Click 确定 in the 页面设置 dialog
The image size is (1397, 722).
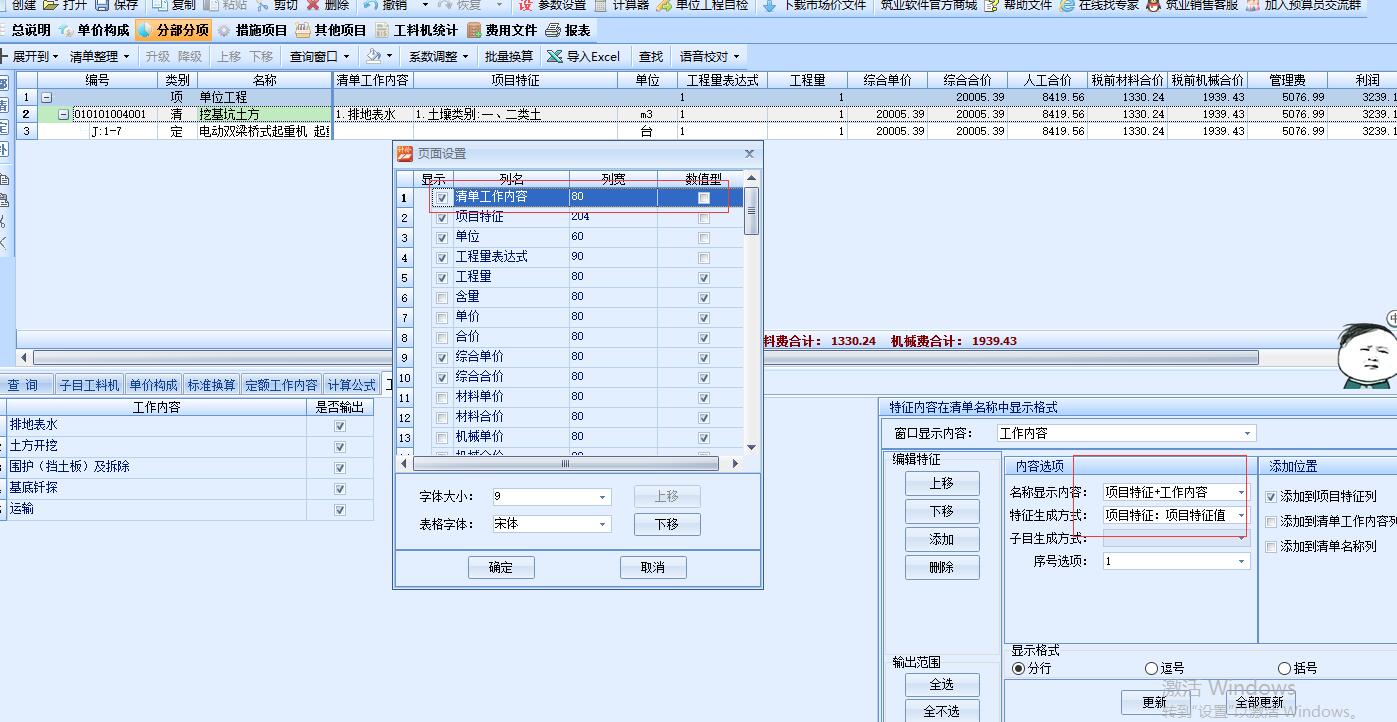tap(501, 567)
